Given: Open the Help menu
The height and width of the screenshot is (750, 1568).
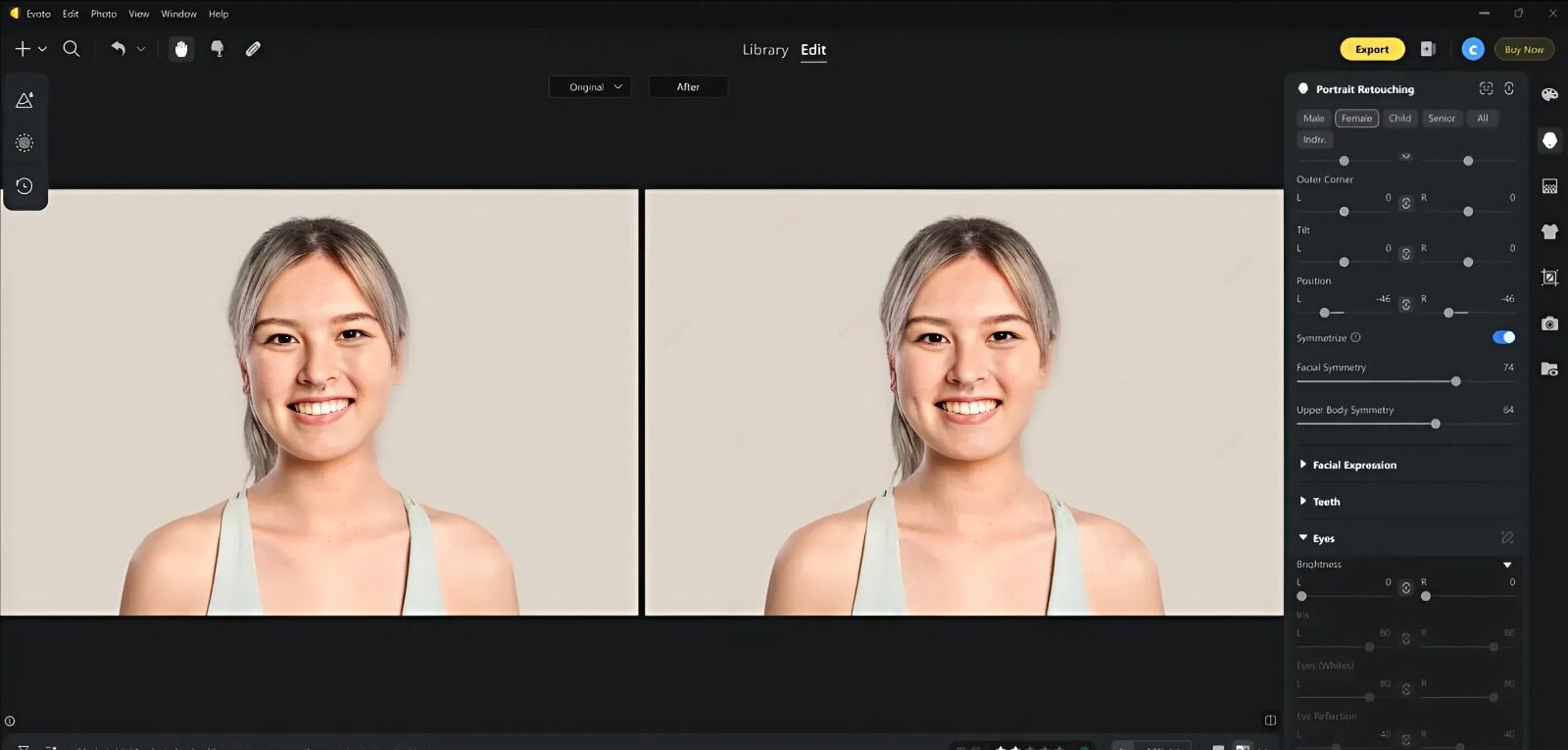Looking at the screenshot, I should (x=219, y=14).
